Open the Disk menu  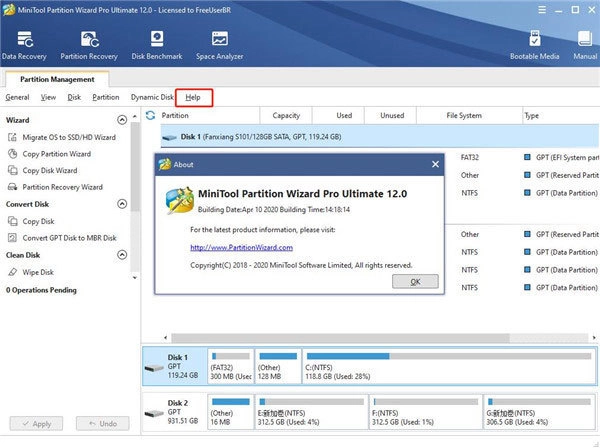pyautogui.click(x=74, y=98)
